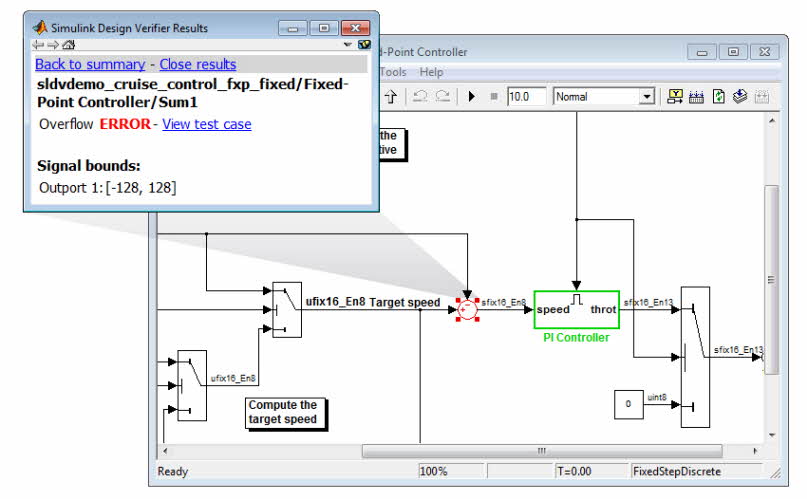This screenshot has height=499, width=807.
Task: Click the Close results link
Action: pyautogui.click(x=198, y=64)
